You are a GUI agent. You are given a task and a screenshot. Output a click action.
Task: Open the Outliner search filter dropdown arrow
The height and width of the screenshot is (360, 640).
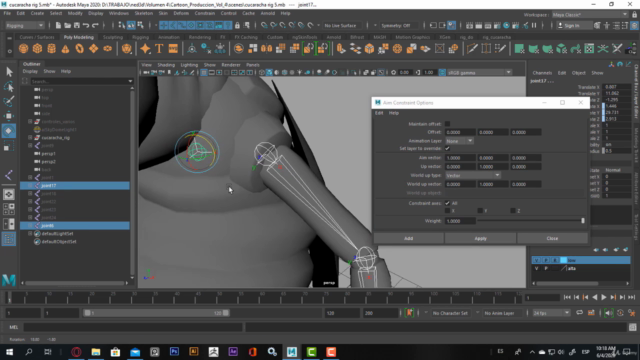130,81
